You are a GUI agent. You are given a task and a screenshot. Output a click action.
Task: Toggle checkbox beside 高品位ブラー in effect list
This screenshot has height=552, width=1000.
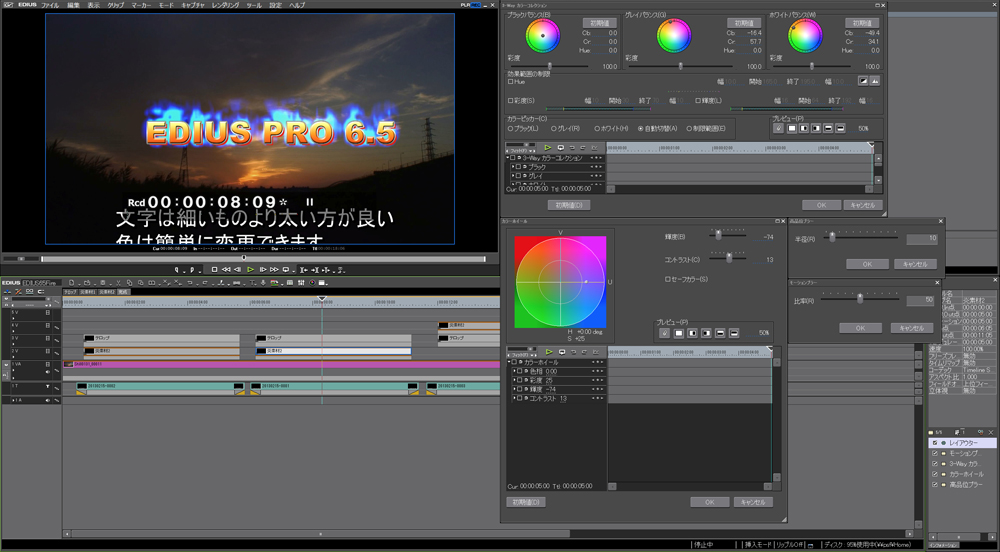coord(935,484)
